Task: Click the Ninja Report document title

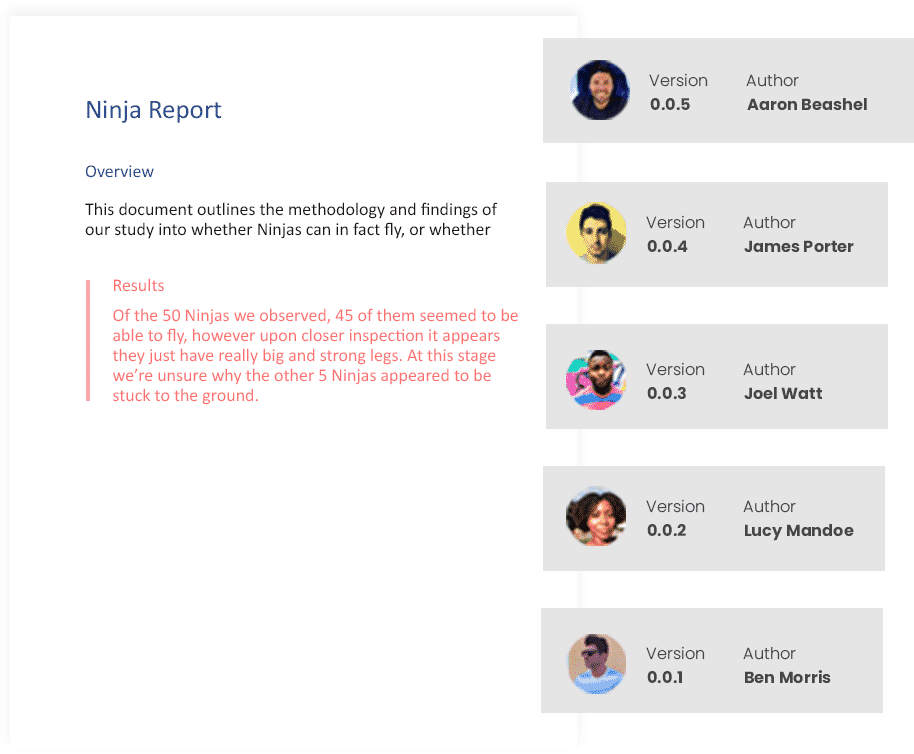Action: coord(153,110)
